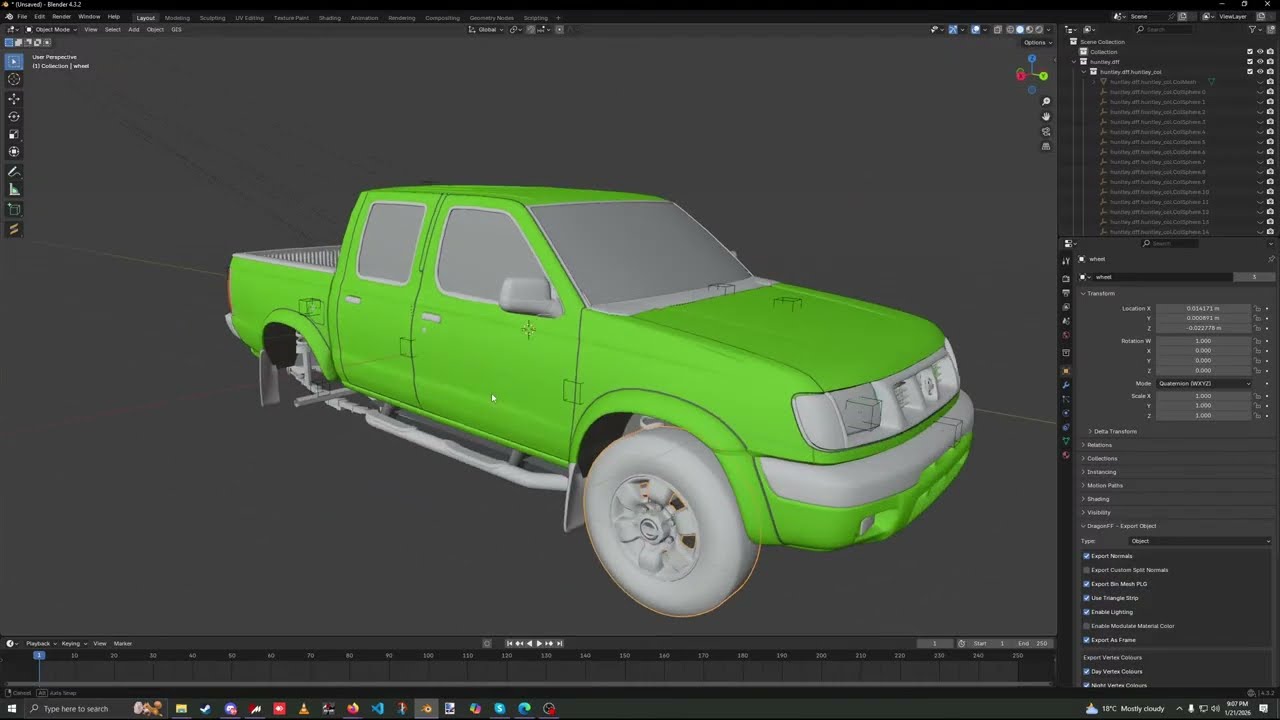The image size is (1280, 720).
Task: Hide the huntley.dff collection with its eye icon
Action: 1260,62
